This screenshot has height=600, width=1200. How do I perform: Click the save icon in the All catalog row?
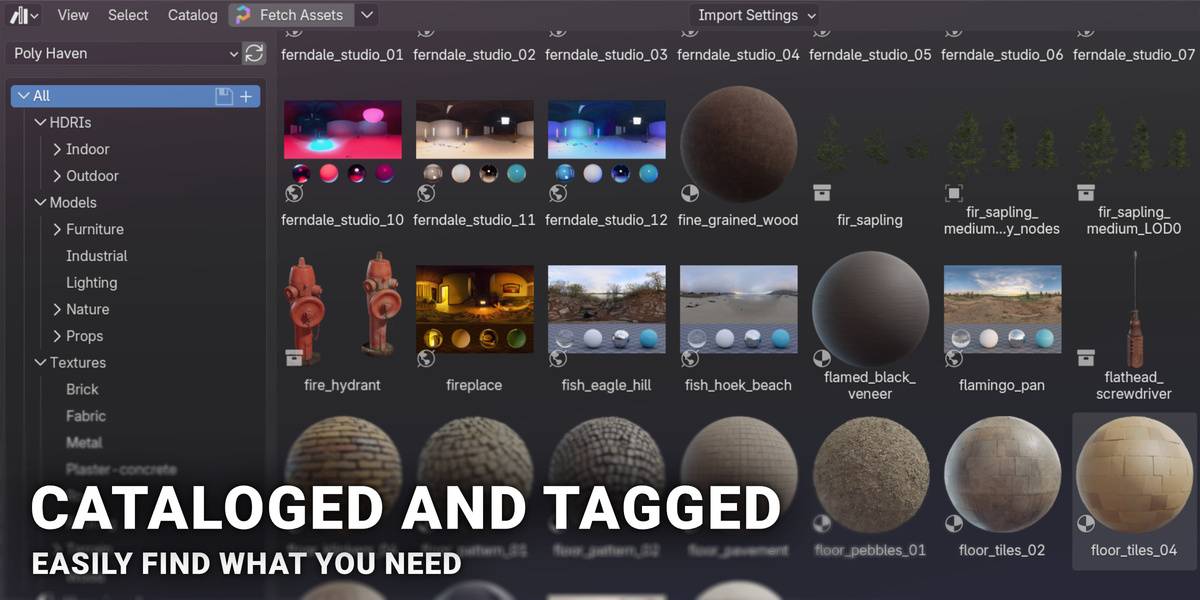[224, 96]
